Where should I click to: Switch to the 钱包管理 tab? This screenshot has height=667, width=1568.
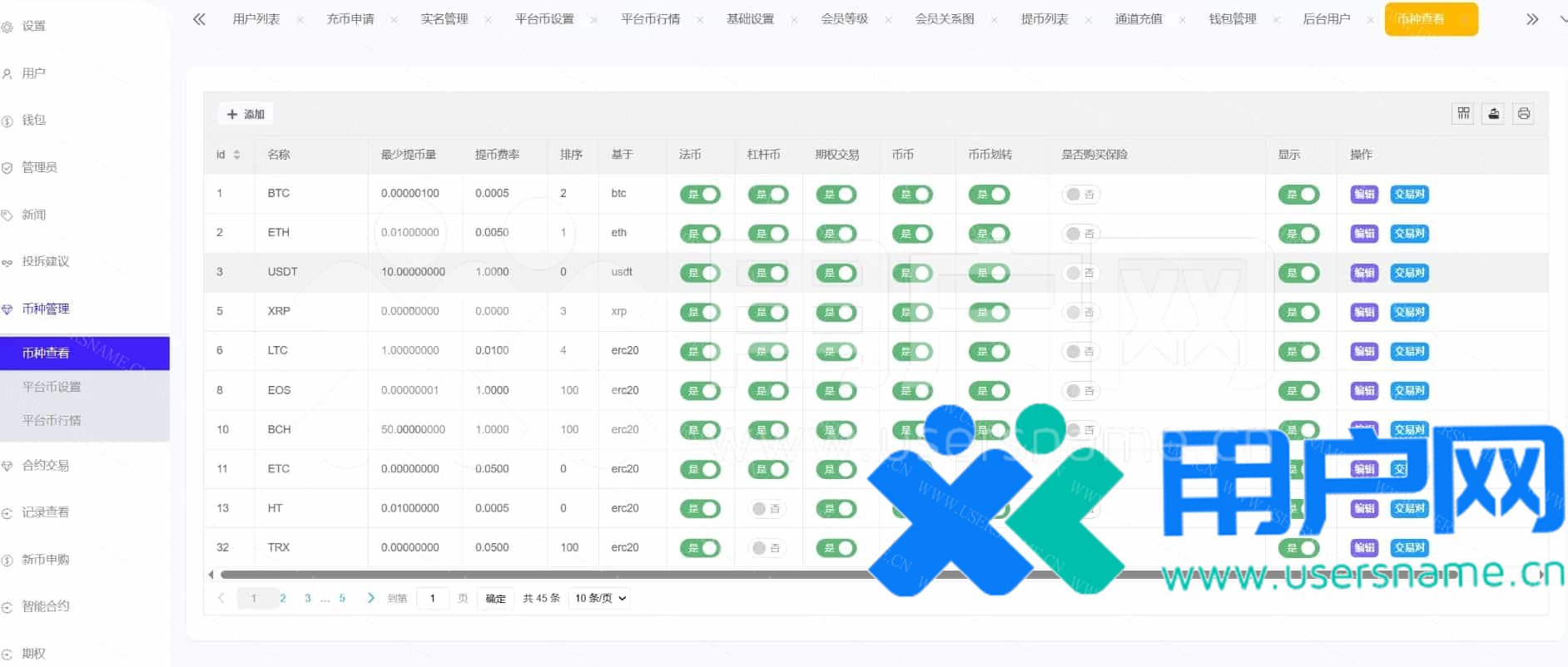(x=1232, y=19)
